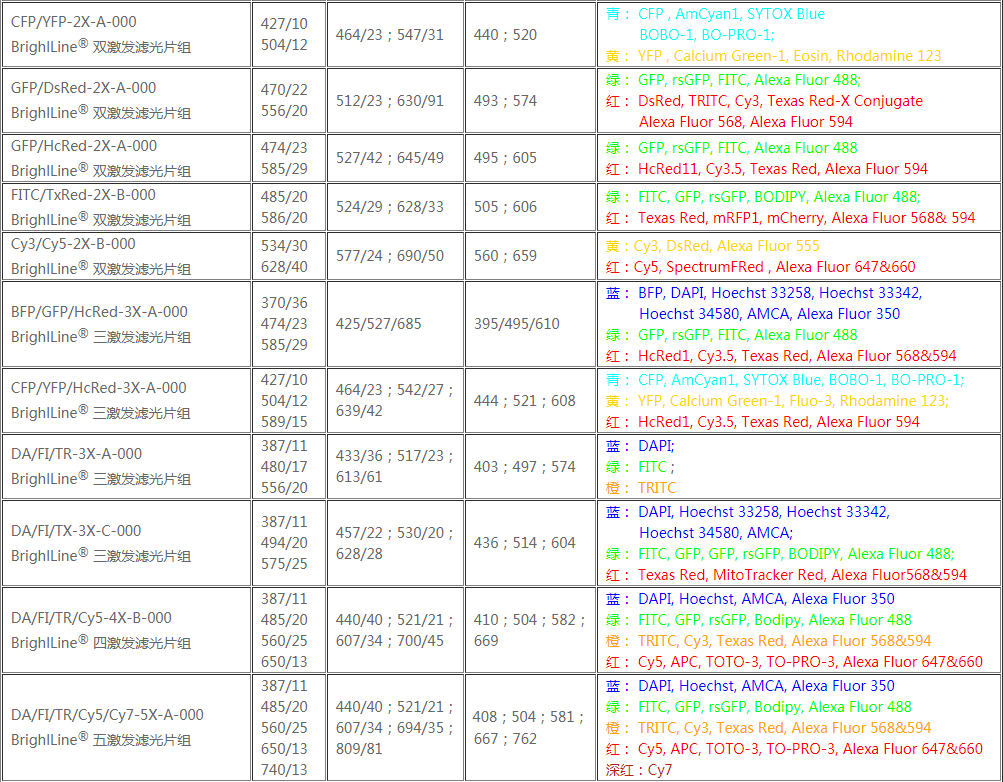The image size is (1003, 782).
Task: Click the dichroic value 440 ; 520
Action: tap(505, 35)
